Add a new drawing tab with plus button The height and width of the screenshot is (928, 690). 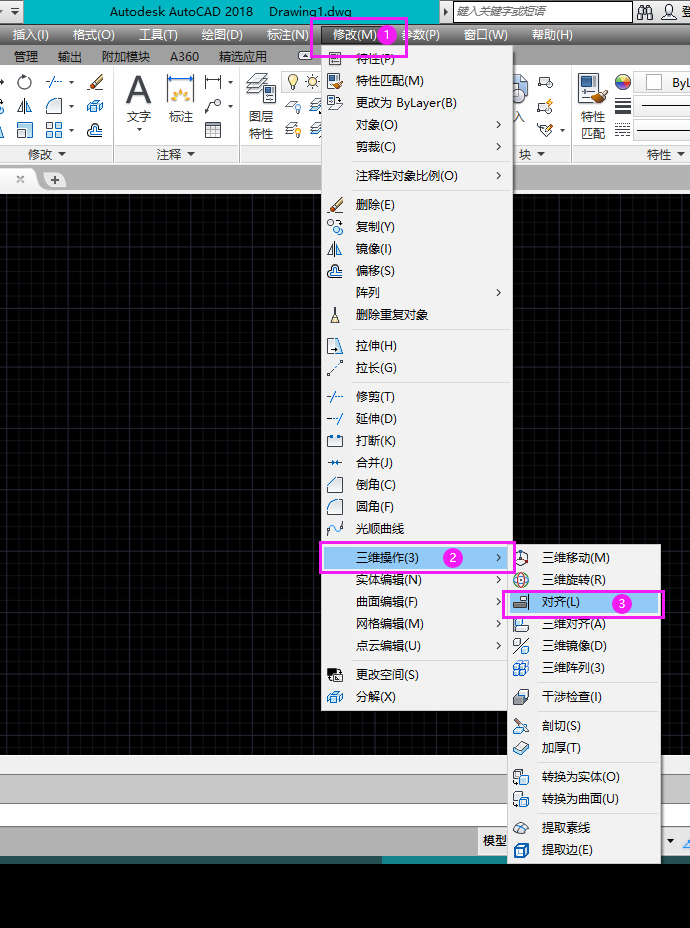[54, 179]
